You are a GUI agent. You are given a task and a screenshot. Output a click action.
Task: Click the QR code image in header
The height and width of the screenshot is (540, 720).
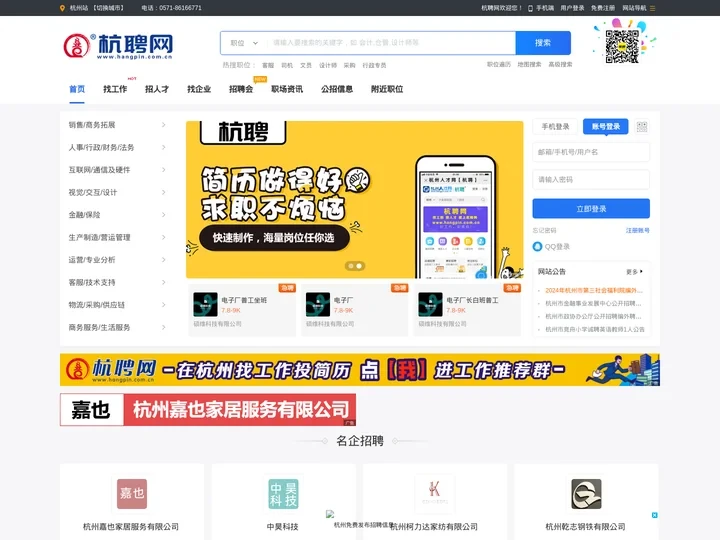622,46
